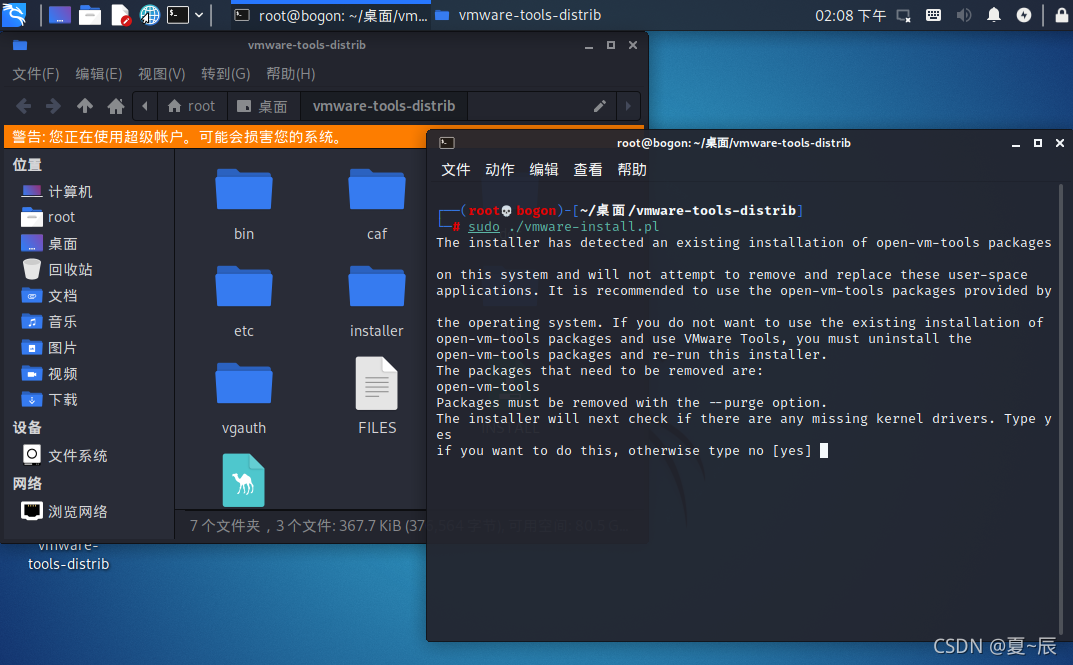Open terminal emulator from top panel
Viewport: 1073px width, 665px height.
178,14
